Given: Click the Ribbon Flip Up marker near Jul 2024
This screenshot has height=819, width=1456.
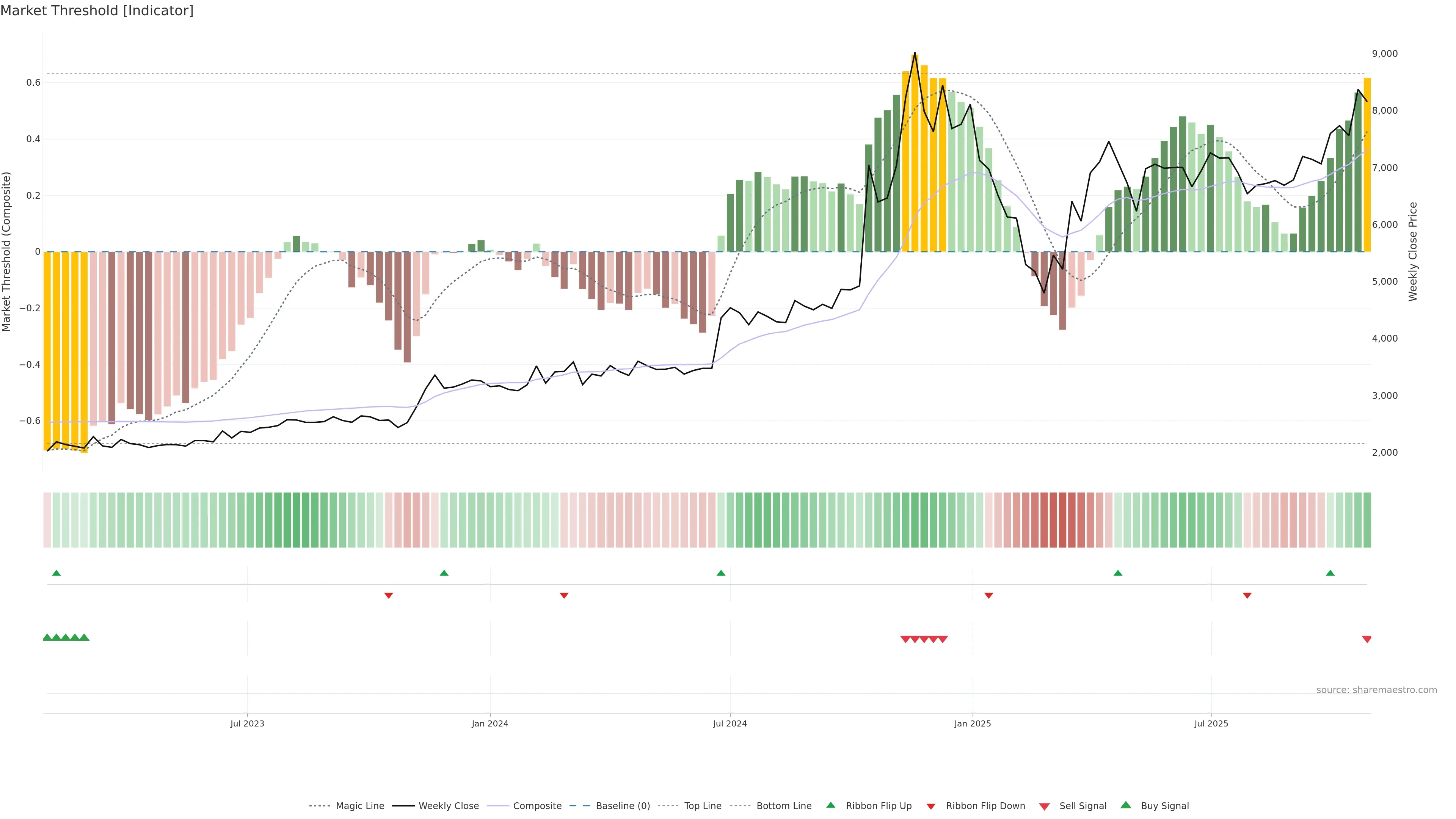Looking at the screenshot, I should click(x=721, y=573).
